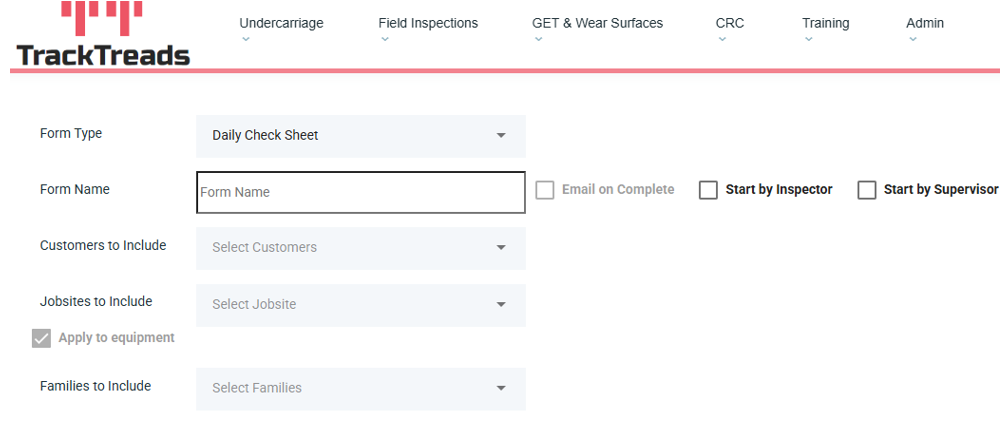The image size is (1008, 425).
Task: Toggle the Email on Complete checkbox
Action: click(x=545, y=190)
